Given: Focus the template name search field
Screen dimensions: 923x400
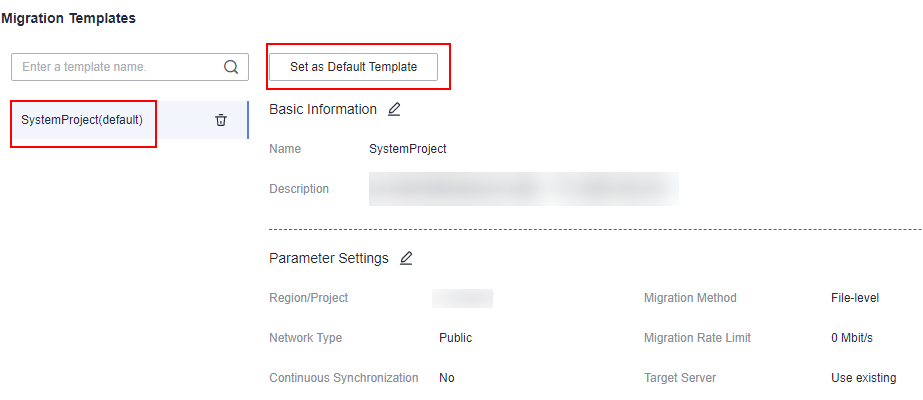Looking at the screenshot, I should pyautogui.click(x=115, y=67).
